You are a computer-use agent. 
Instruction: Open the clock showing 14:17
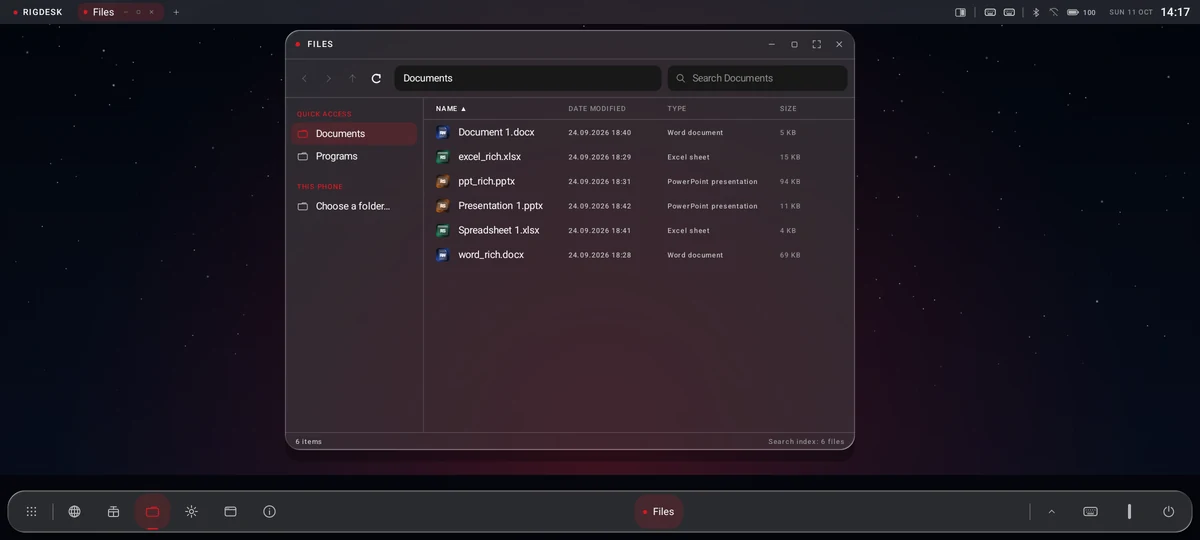pos(1175,12)
